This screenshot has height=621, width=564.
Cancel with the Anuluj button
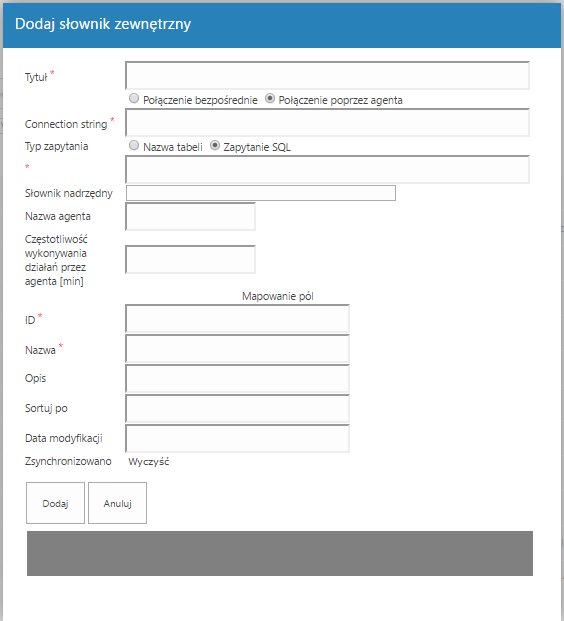point(117,503)
